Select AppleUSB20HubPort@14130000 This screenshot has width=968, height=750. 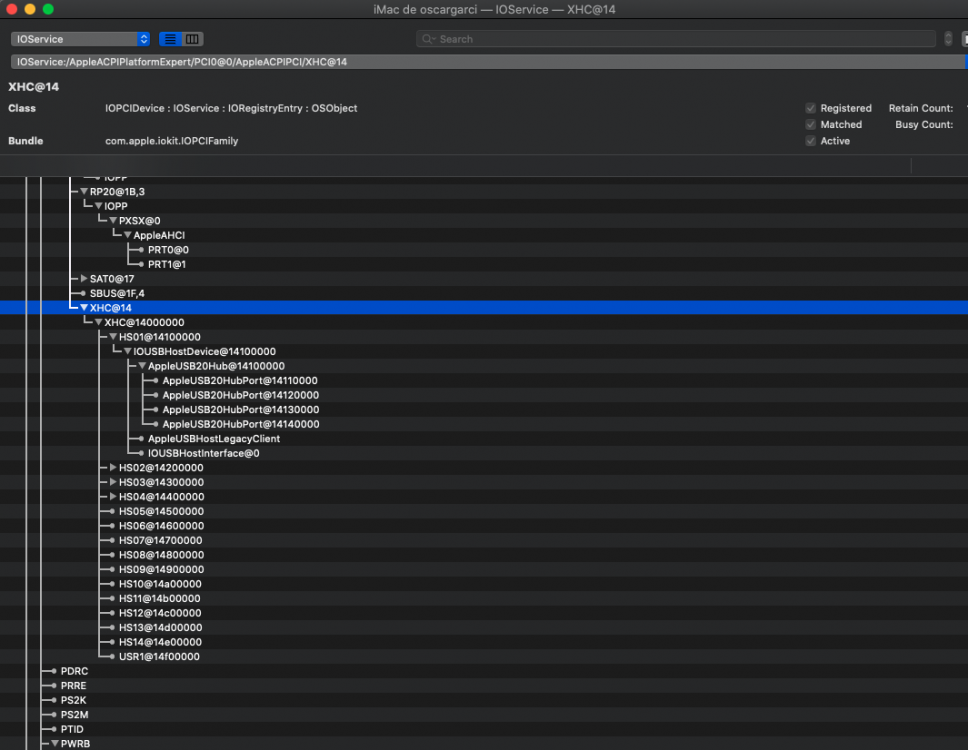click(241, 410)
